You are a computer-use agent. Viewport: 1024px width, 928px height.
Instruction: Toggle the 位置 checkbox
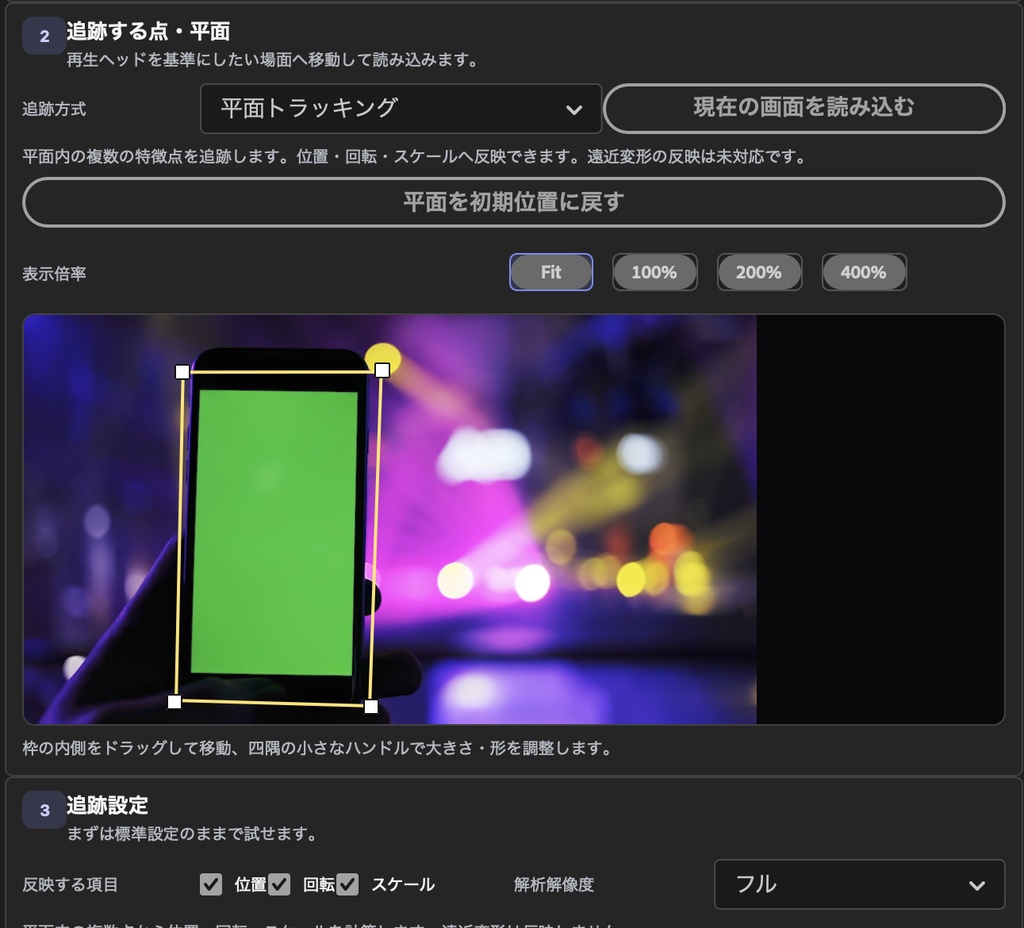click(x=210, y=885)
